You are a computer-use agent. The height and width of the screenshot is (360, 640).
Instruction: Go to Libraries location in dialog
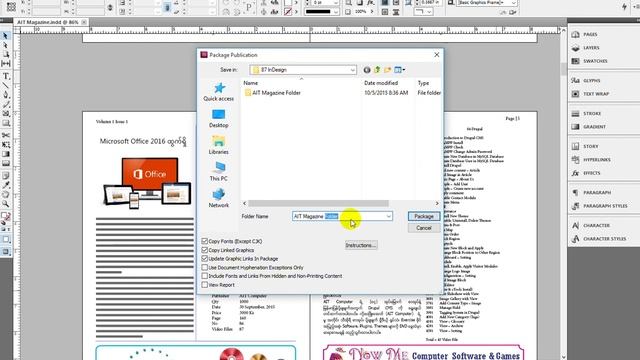(x=218, y=145)
